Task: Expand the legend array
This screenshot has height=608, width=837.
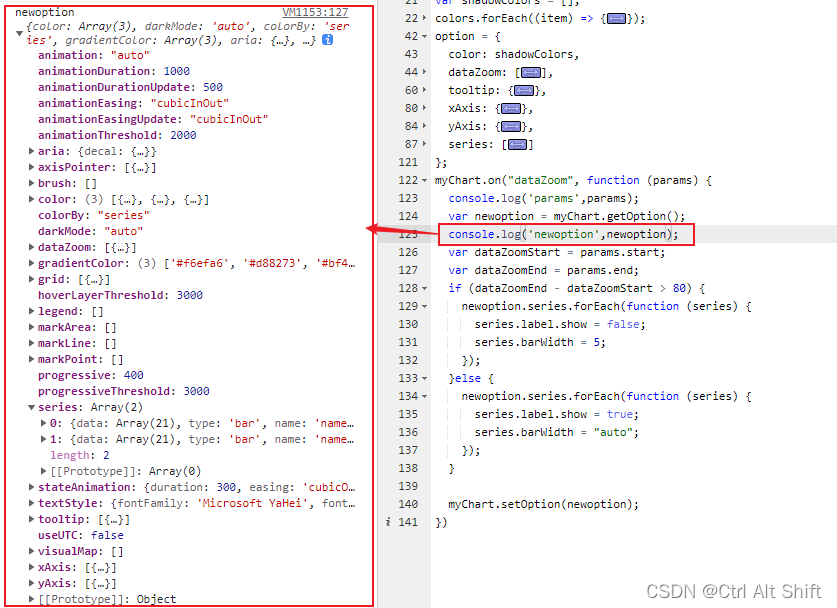Action: (31, 311)
